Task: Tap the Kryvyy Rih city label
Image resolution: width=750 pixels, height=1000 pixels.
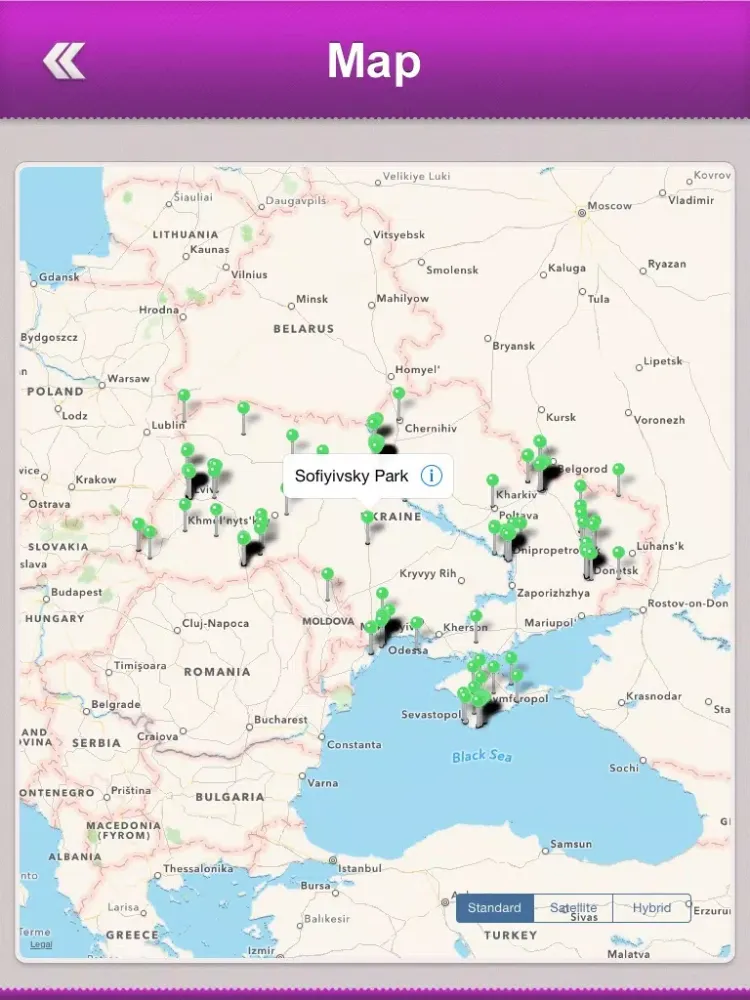Action: 428,573
